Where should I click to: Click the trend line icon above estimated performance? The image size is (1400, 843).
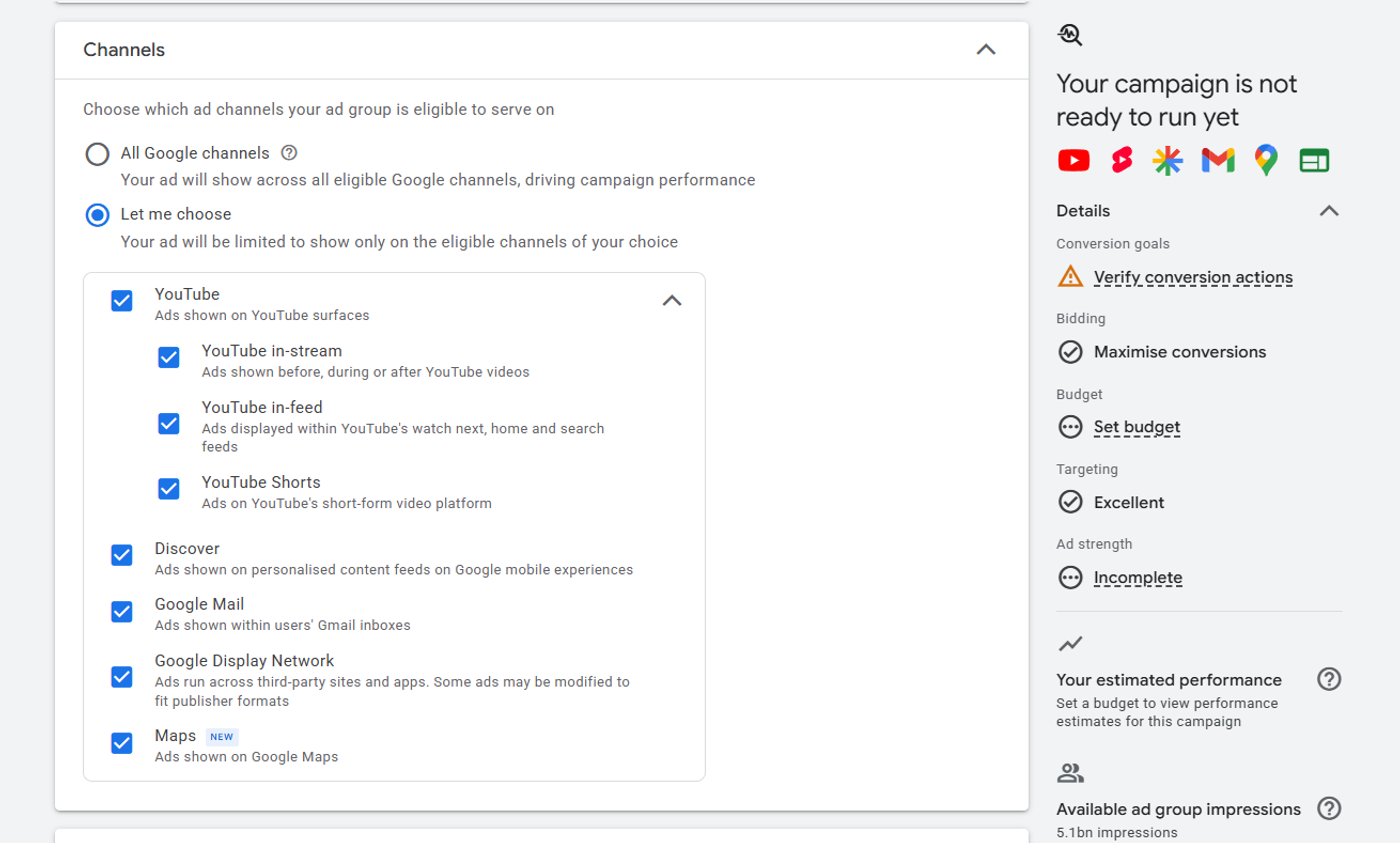tap(1070, 643)
